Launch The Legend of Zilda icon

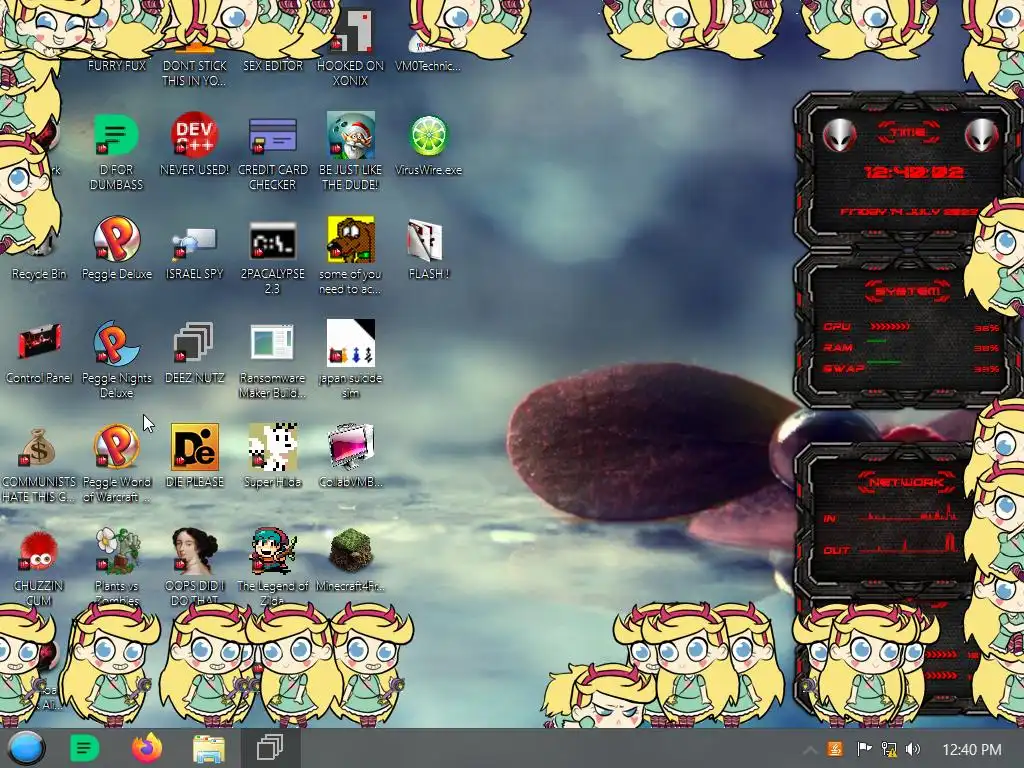click(x=272, y=551)
